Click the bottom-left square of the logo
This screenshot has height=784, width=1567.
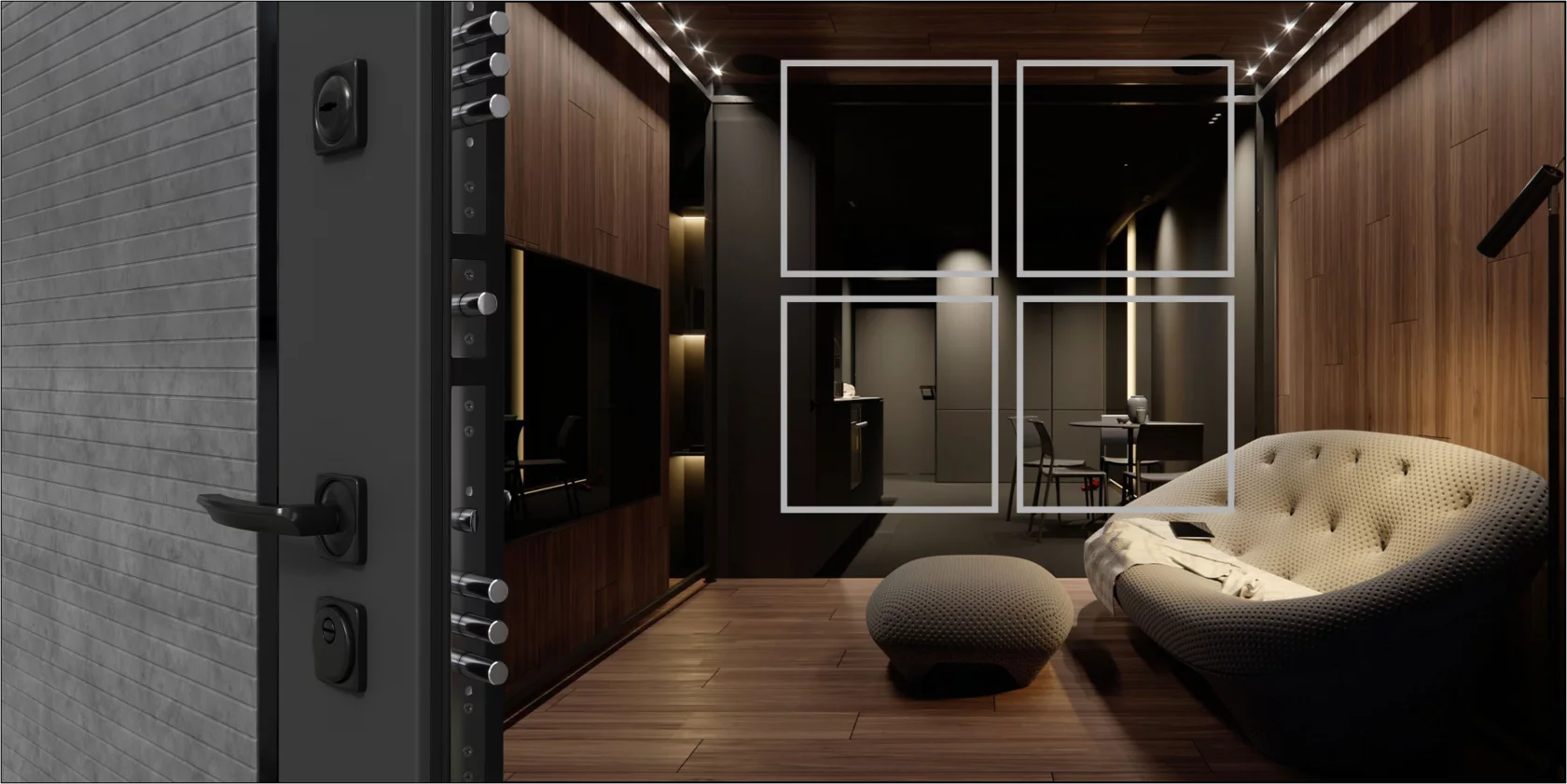pos(889,404)
